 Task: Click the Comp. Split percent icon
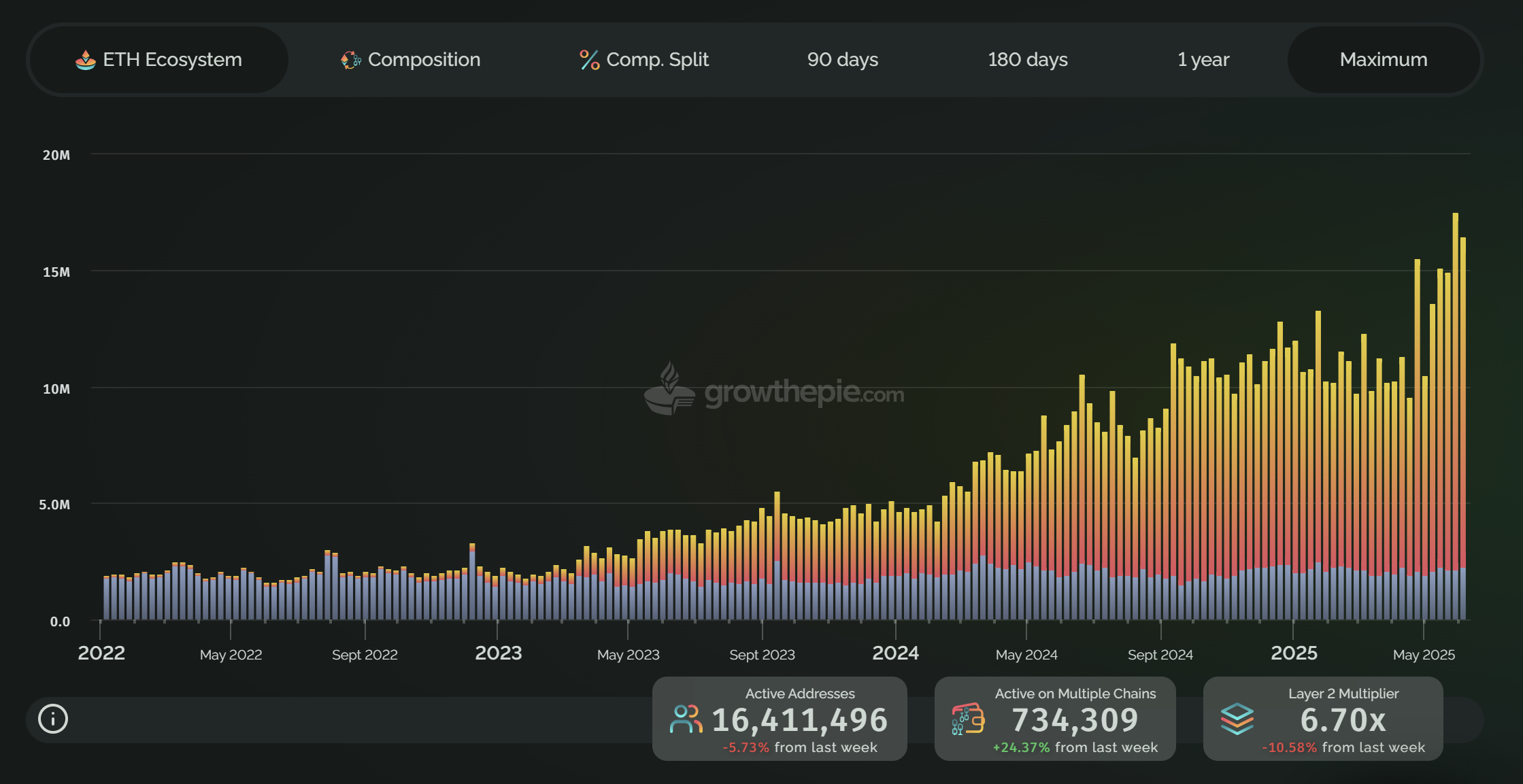(x=589, y=60)
